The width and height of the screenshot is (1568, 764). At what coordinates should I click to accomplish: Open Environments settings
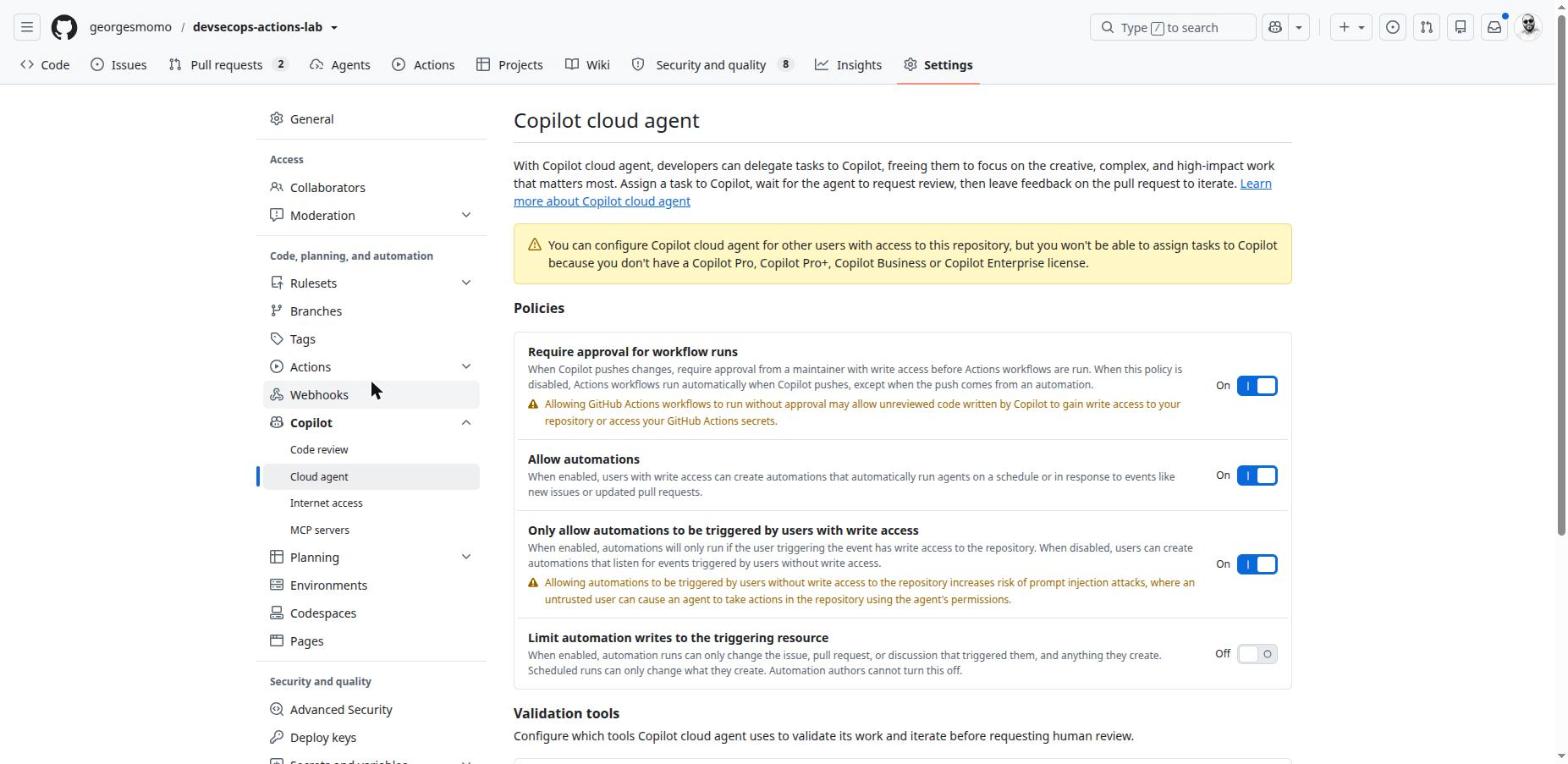click(371, 585)
